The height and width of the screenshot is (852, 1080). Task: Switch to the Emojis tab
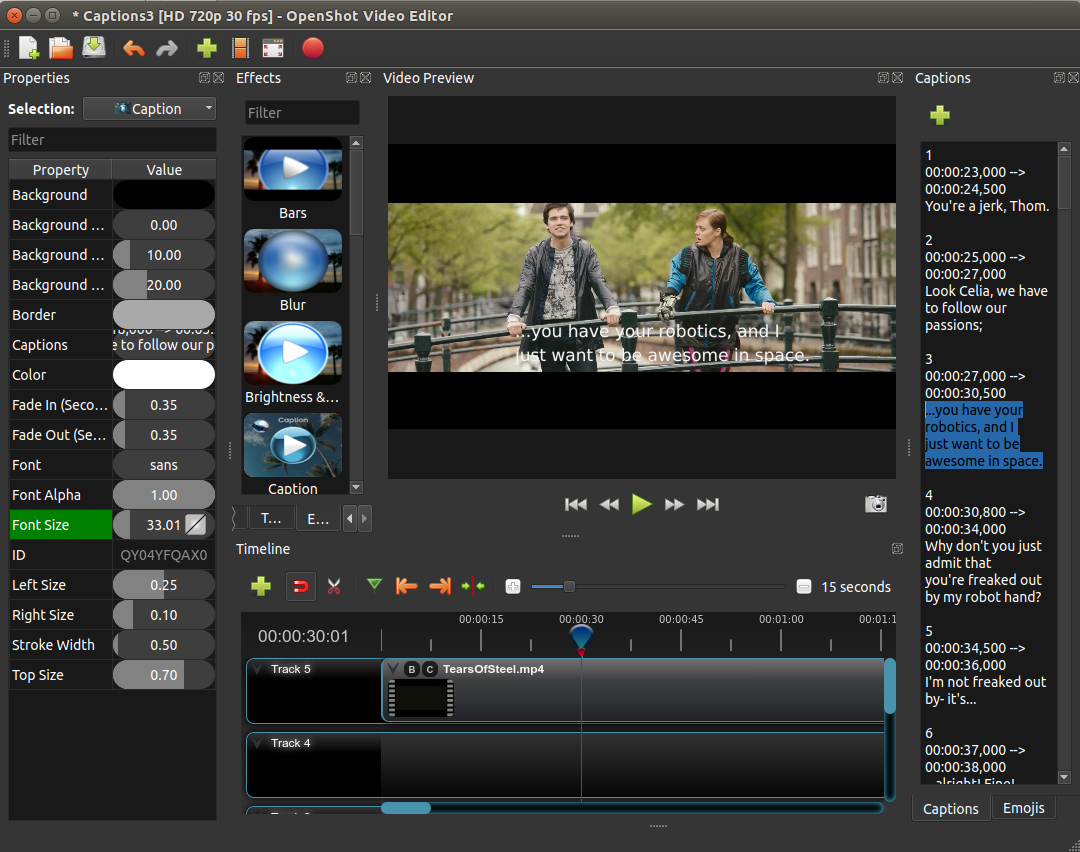click(x=1024, y=808)
